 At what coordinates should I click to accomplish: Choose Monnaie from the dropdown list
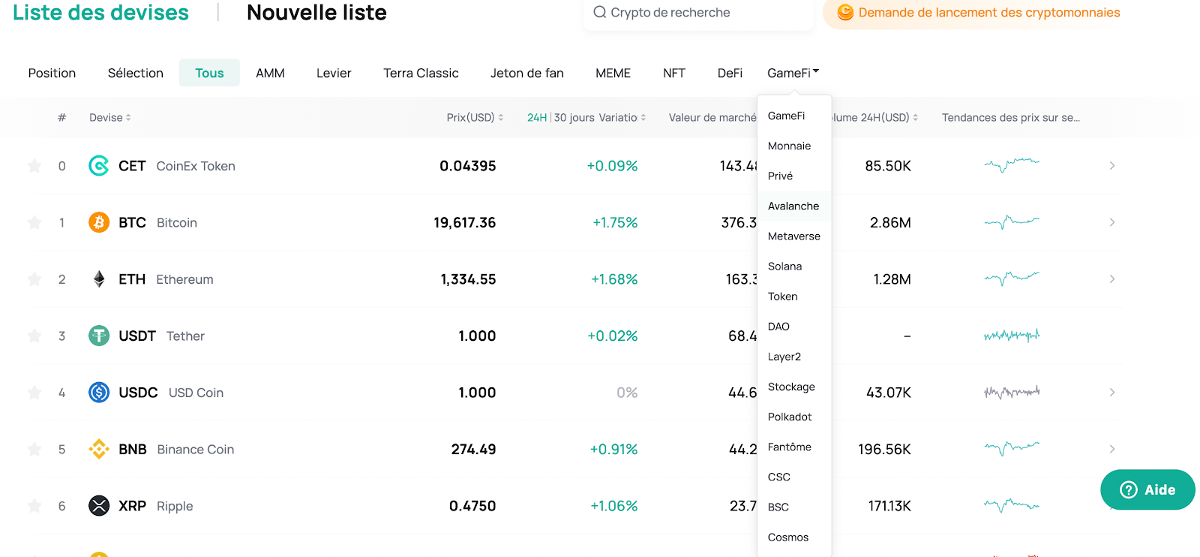point(795,146)
